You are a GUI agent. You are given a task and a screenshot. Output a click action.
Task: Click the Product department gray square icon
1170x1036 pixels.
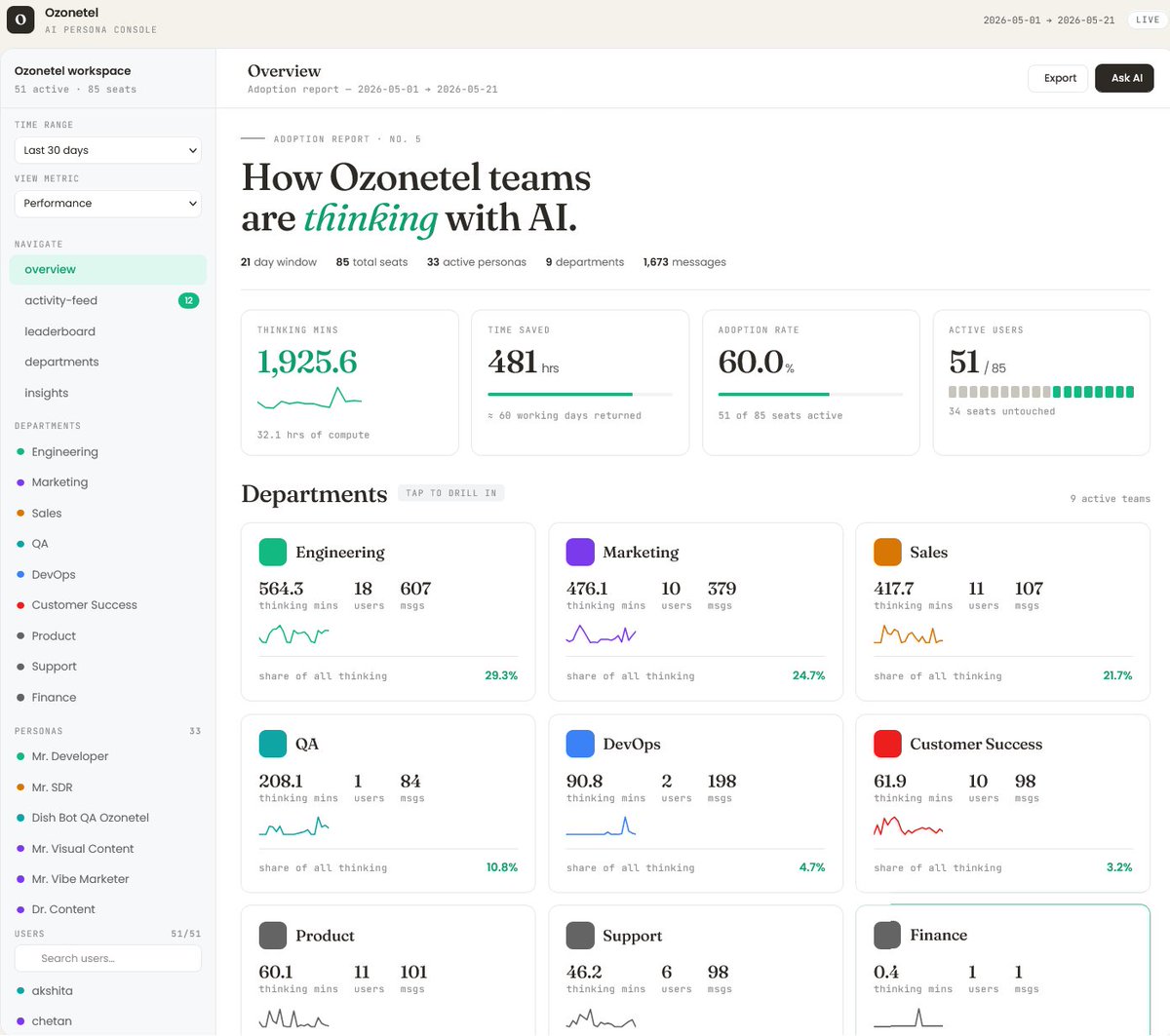[x=272, y=936]
